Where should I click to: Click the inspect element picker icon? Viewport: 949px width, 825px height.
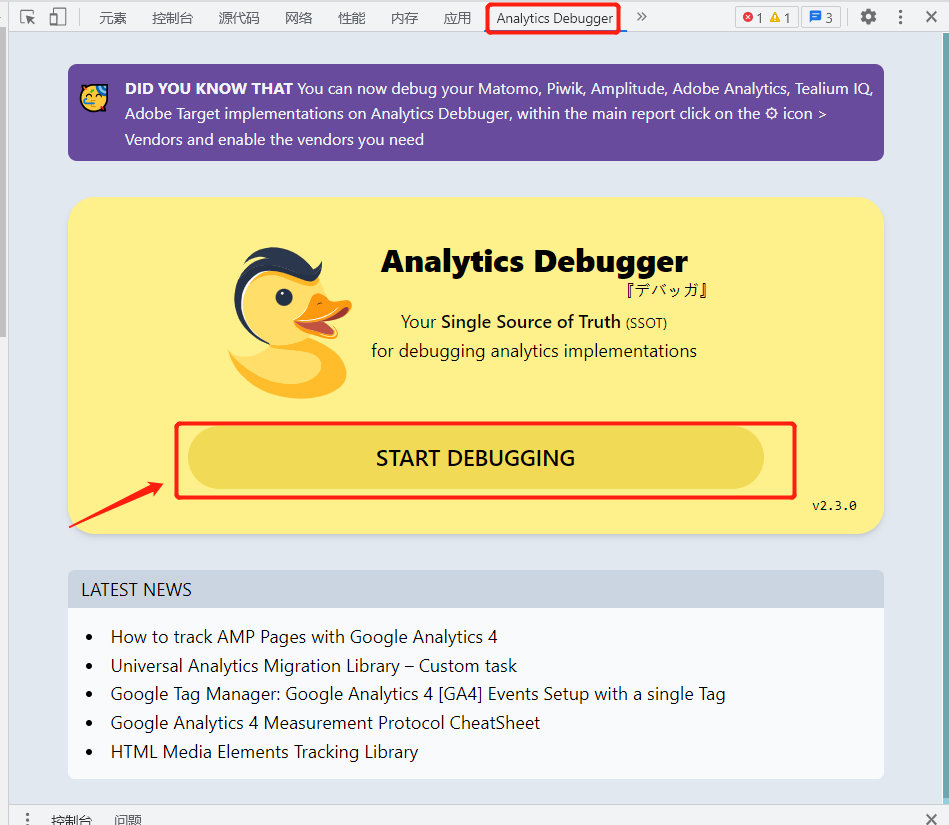tap(28, 17)
